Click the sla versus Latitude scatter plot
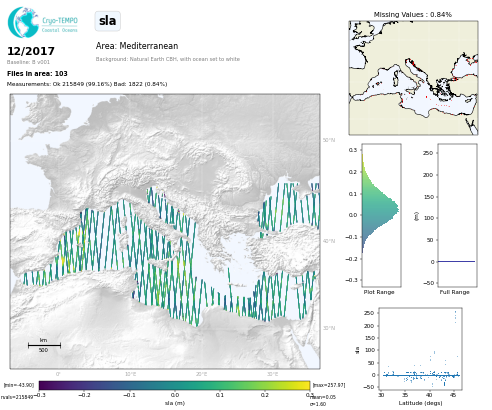 pyautogui.click(x=420, y=348)
